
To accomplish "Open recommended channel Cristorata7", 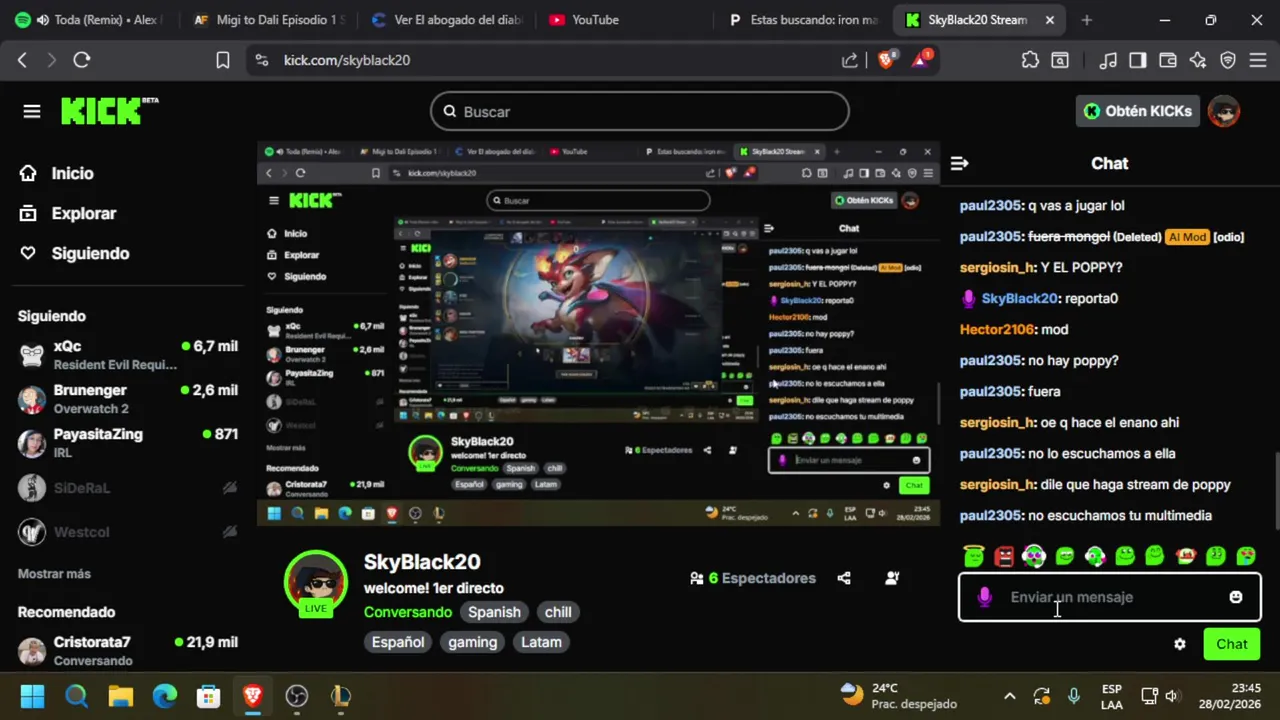I will (x=128, y=651).
